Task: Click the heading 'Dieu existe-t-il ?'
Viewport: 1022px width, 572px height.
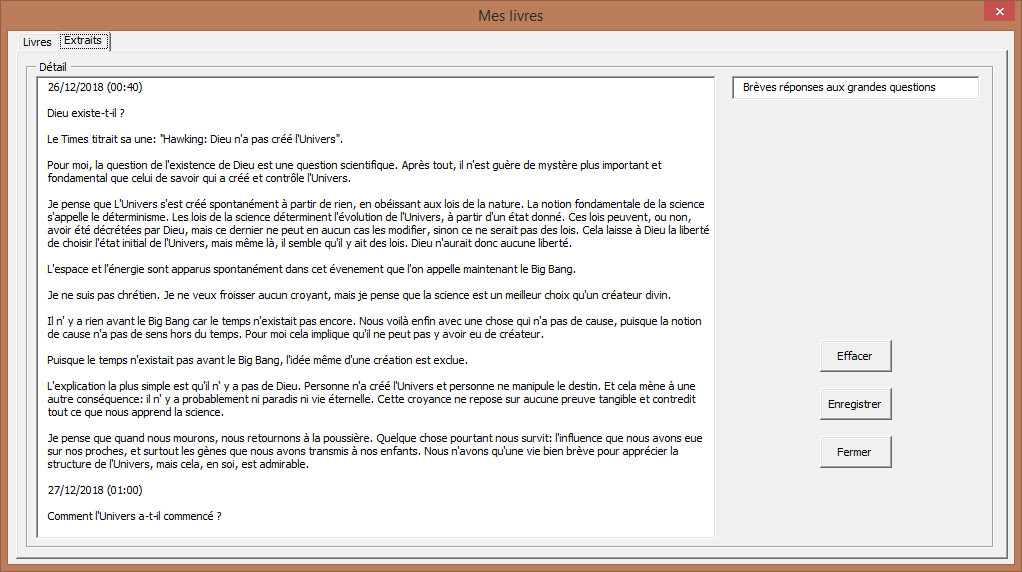Action: coord(86,113)
